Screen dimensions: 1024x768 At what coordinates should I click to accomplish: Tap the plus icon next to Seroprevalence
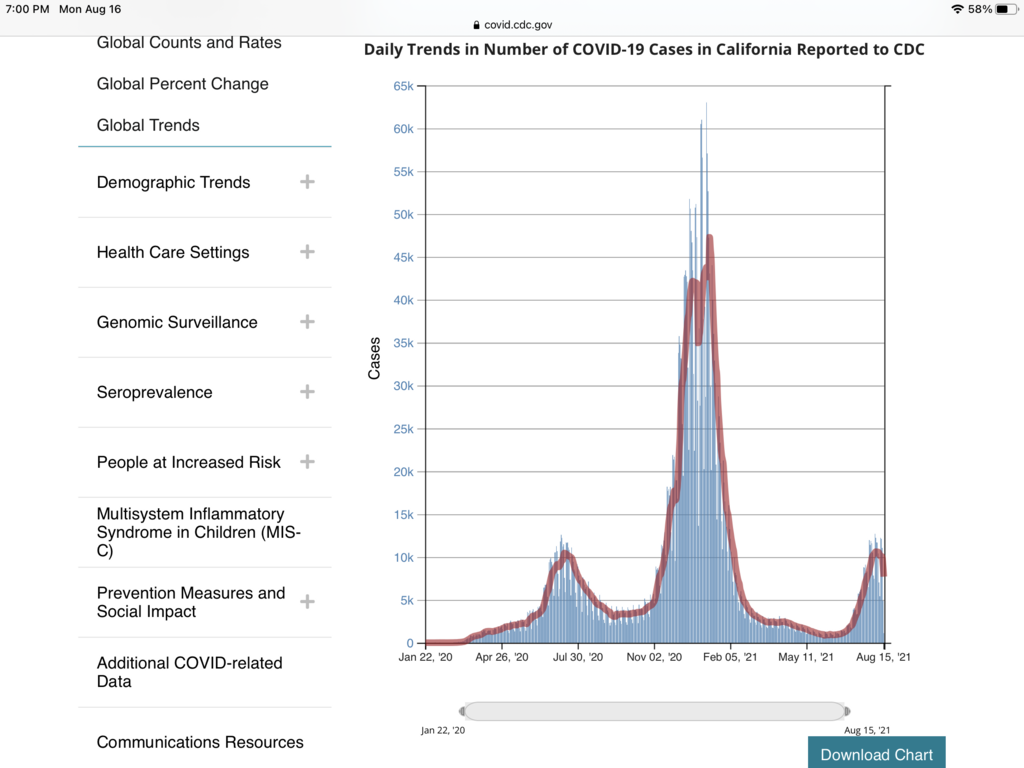click(307, 392)
